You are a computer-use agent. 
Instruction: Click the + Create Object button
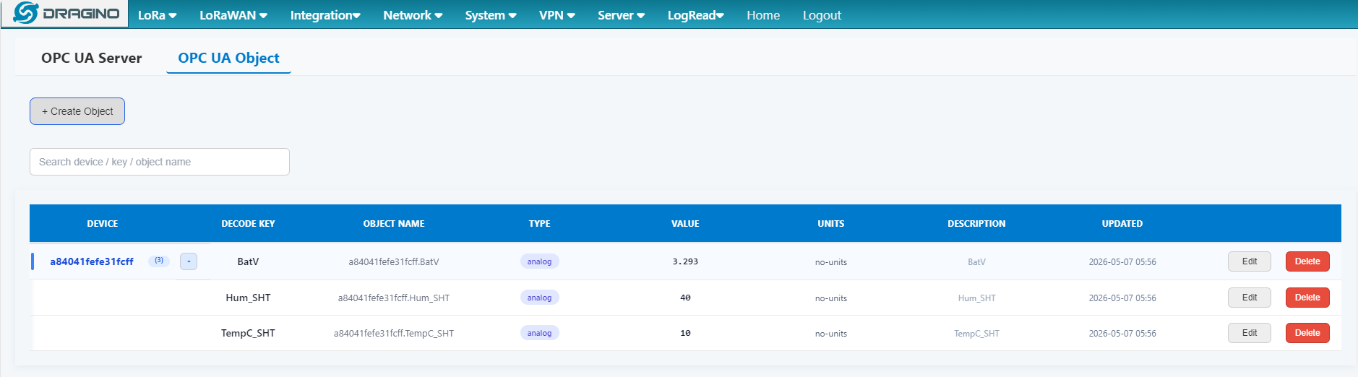(77, 111)
